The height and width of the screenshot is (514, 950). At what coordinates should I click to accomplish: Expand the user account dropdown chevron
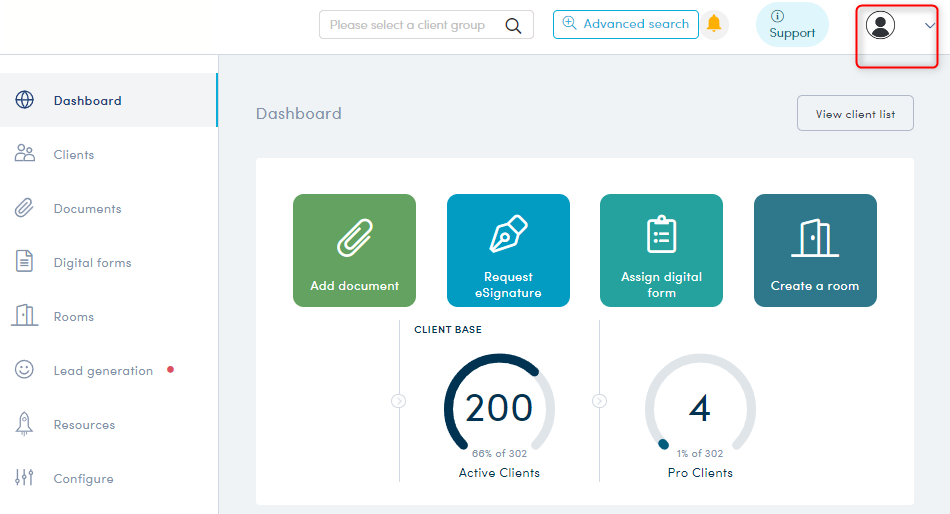click(x=929, y=25)
